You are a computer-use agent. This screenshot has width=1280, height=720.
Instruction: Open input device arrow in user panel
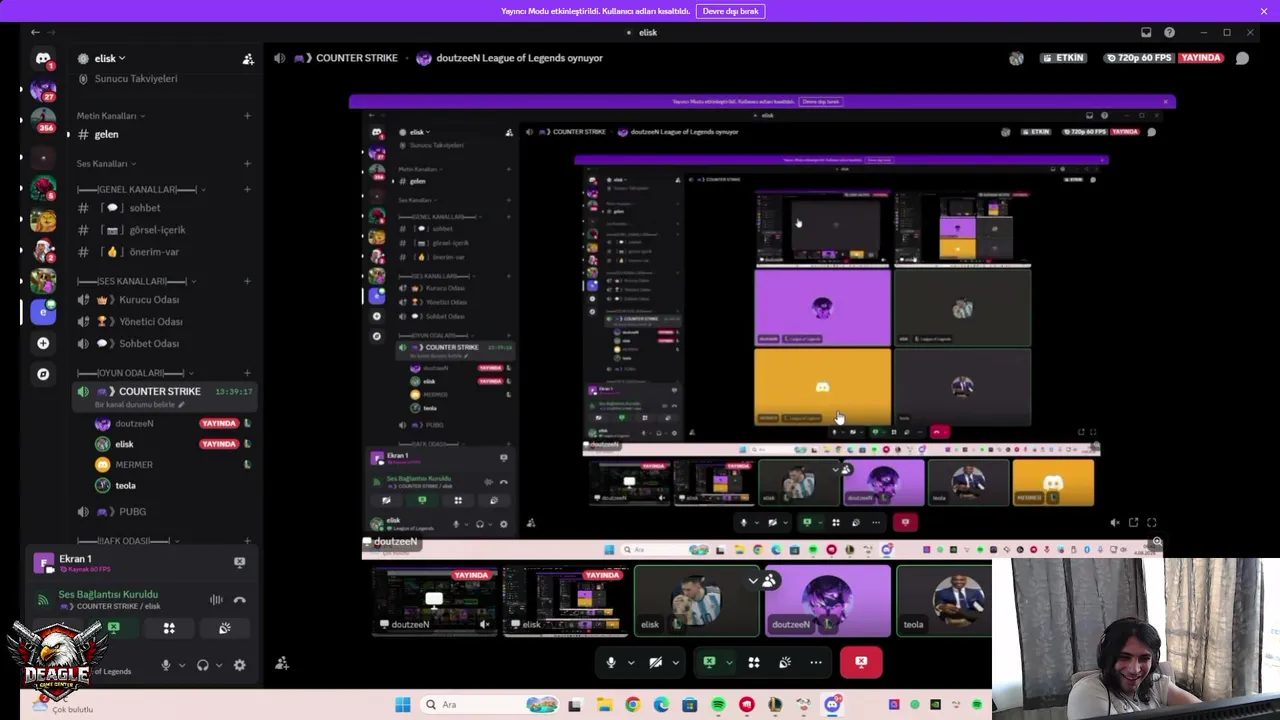tap(181, 665)
